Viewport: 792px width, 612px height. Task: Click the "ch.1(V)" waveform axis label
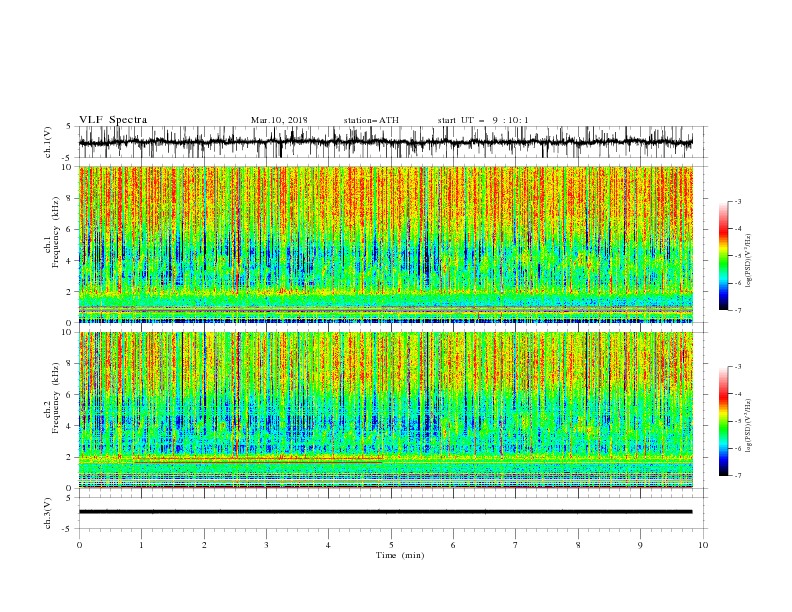click(x=48, y=142)
